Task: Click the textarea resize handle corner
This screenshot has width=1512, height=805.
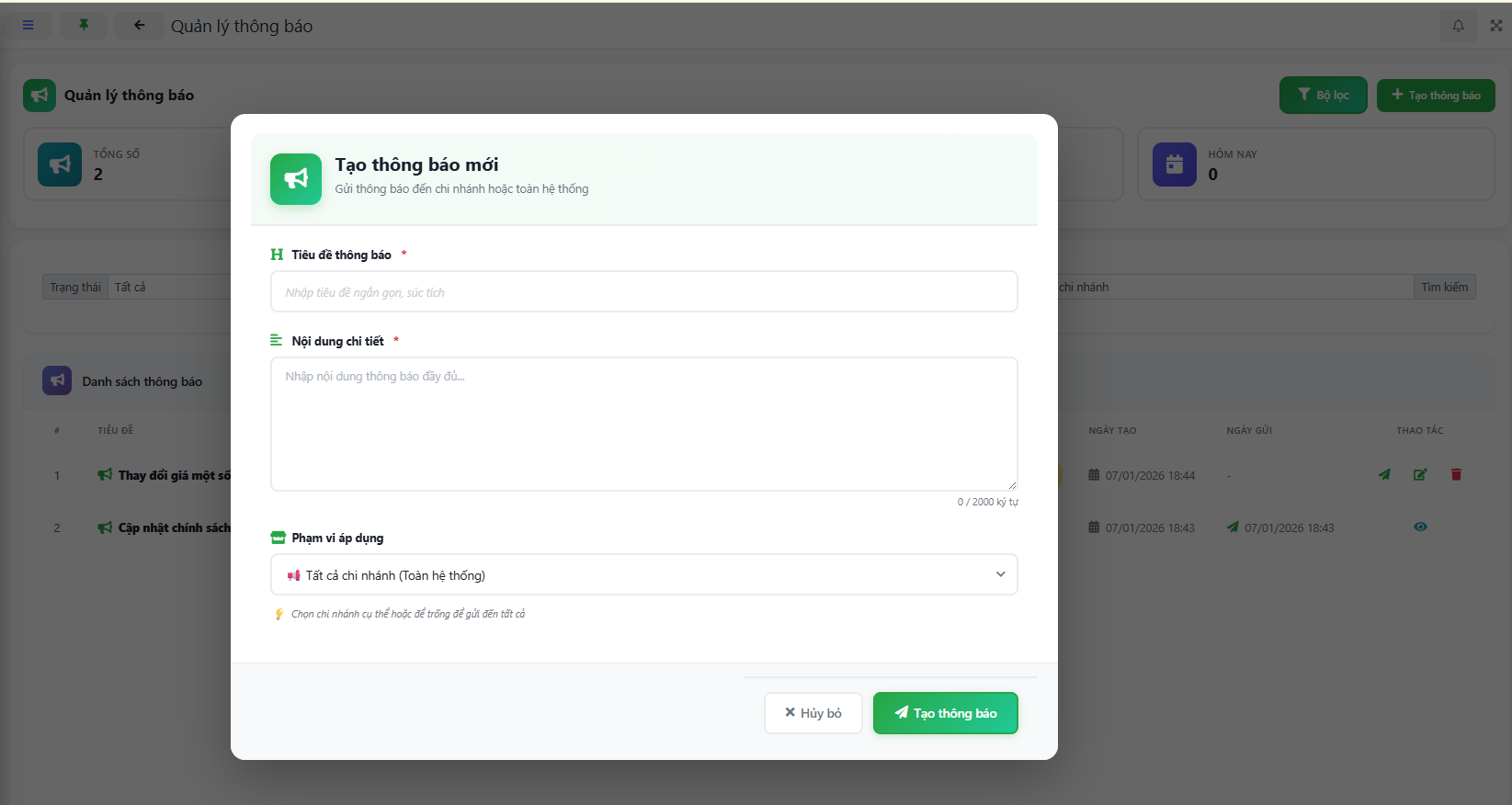Action: [1012, 485]
